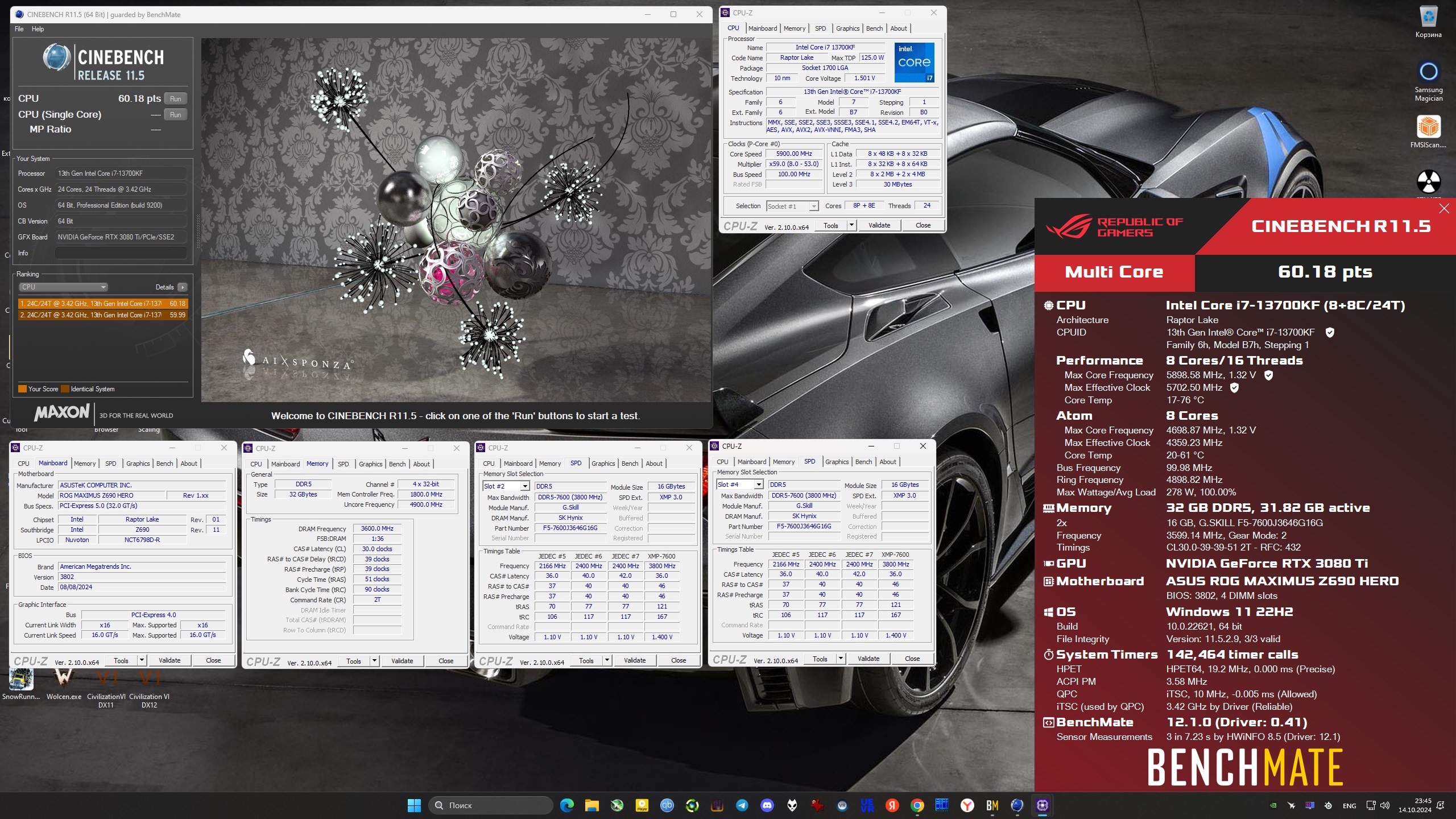Click Validate in the top CPU-Z window
This screenshot has height=819, width=1456.
(x=879, y=225)
